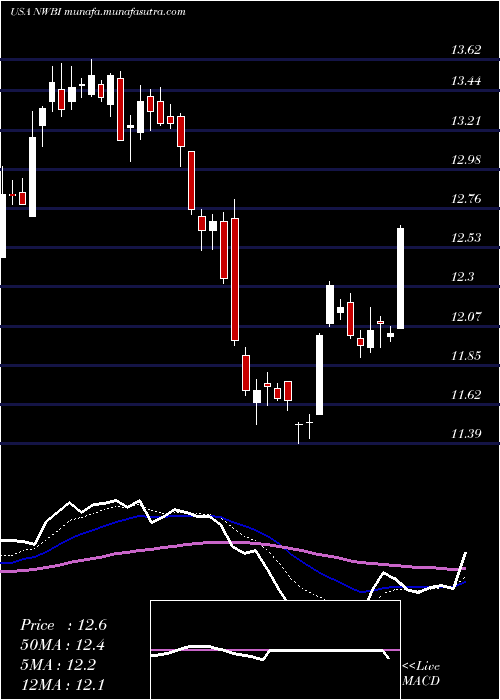Click the 12.3 price axis label
This screenshot has width=500, height=700.
click(463, 277)
